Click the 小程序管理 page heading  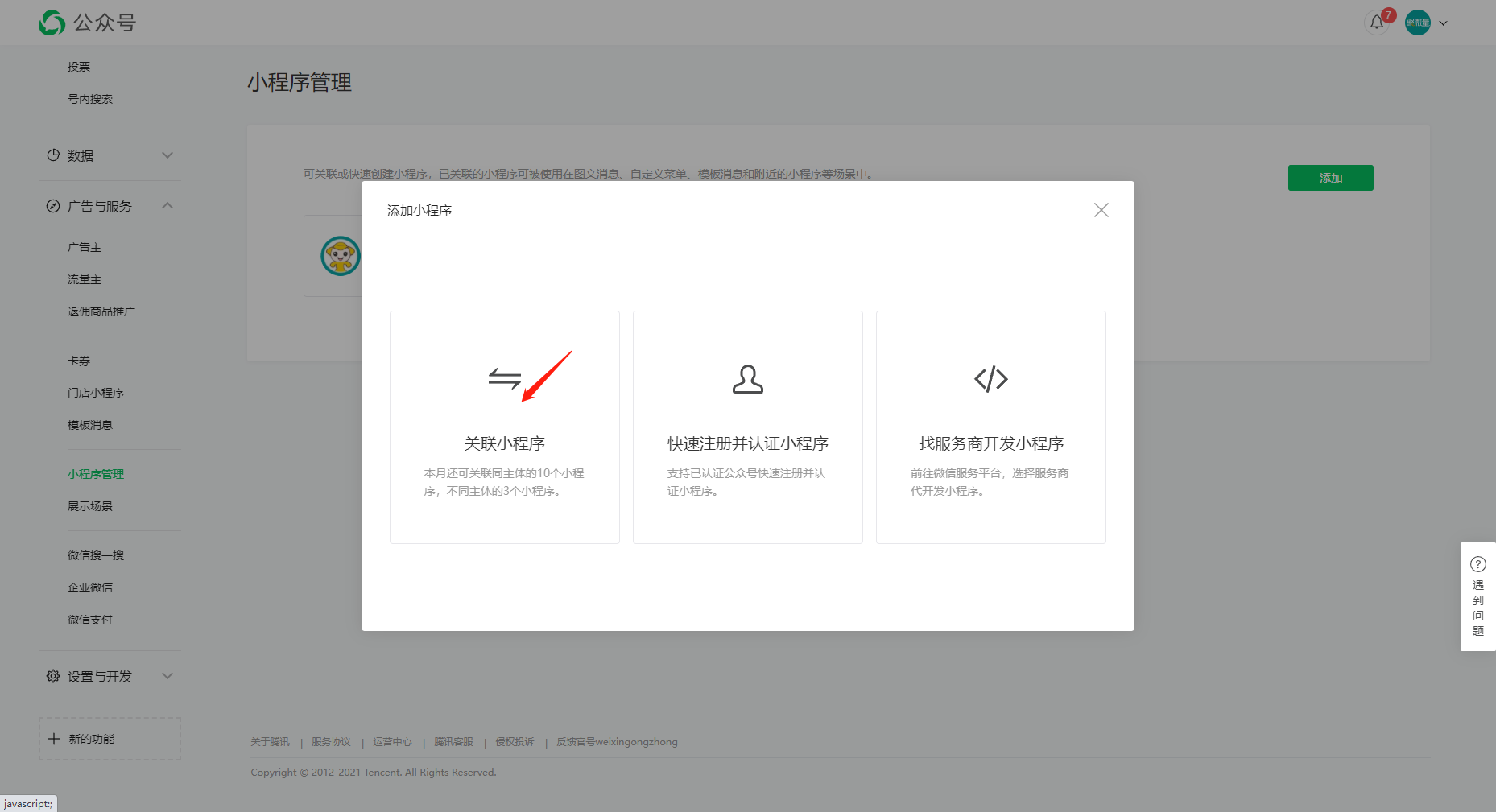[300, 82]
